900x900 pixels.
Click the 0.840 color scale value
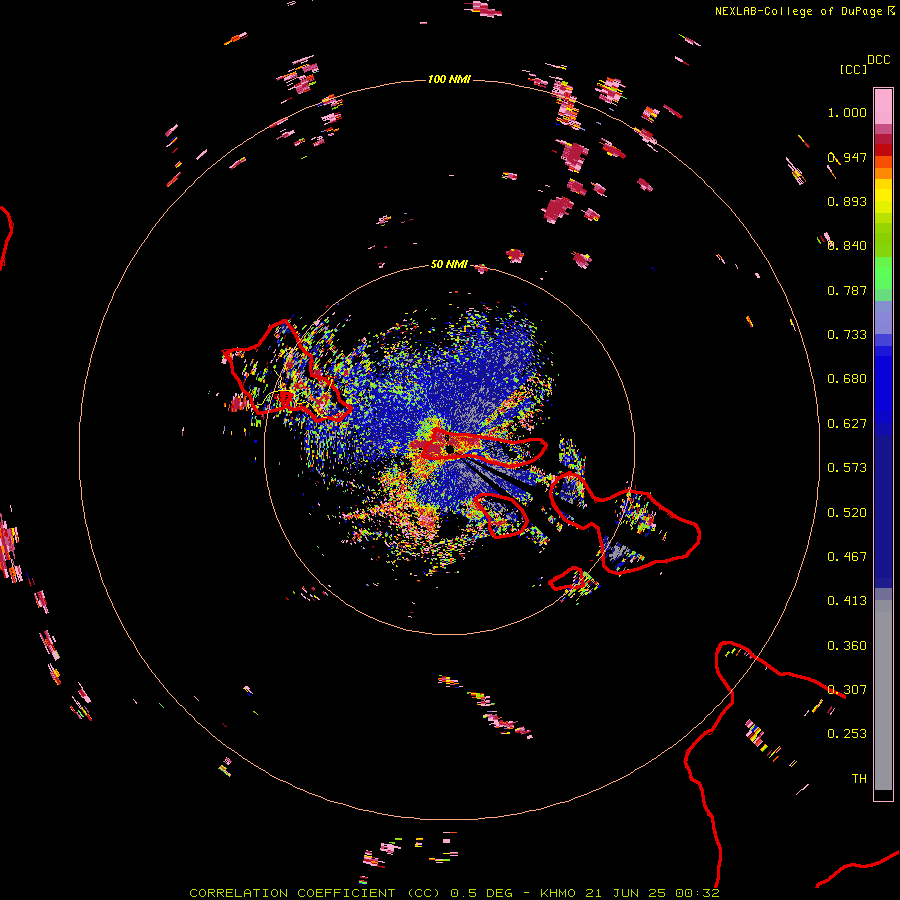[x=847, y=246]
